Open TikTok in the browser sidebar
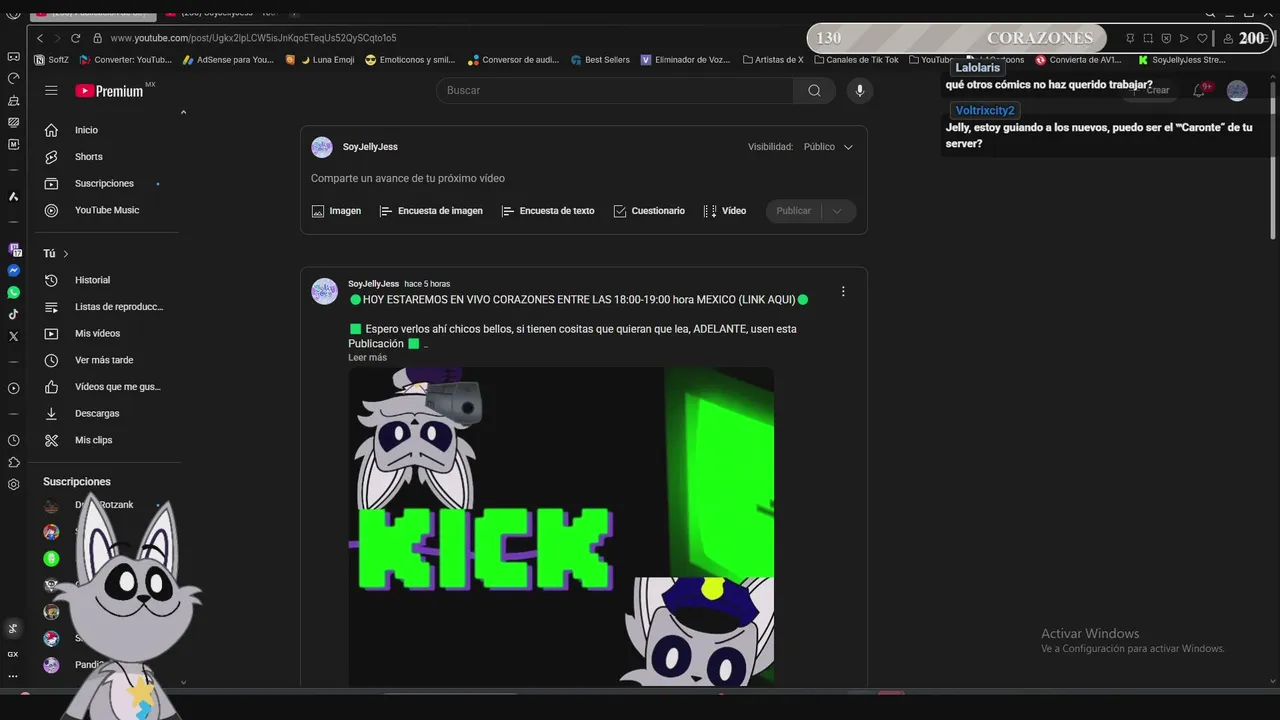Viewport: 1280px width, 720px height. 13,315
